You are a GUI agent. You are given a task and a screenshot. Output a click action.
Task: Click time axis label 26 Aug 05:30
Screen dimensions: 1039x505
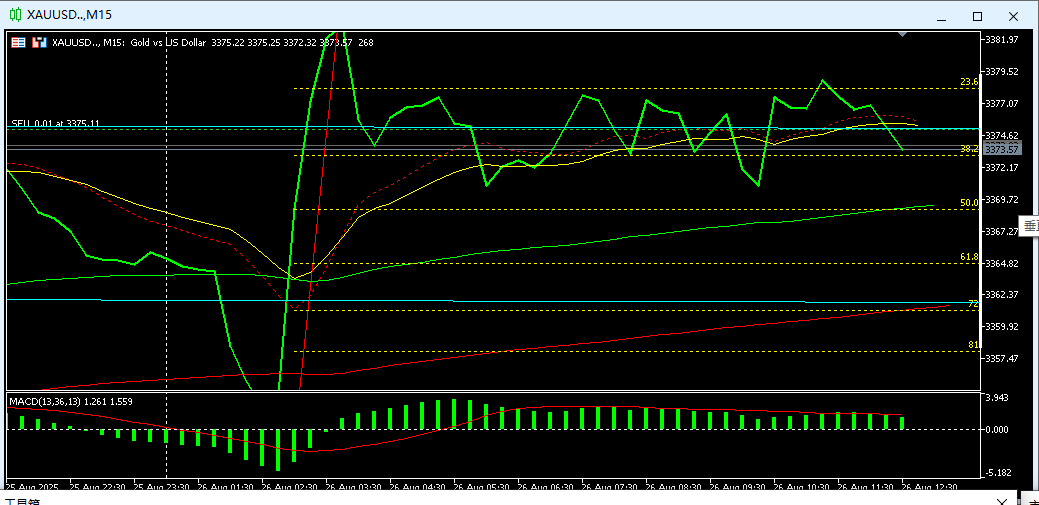482,487
